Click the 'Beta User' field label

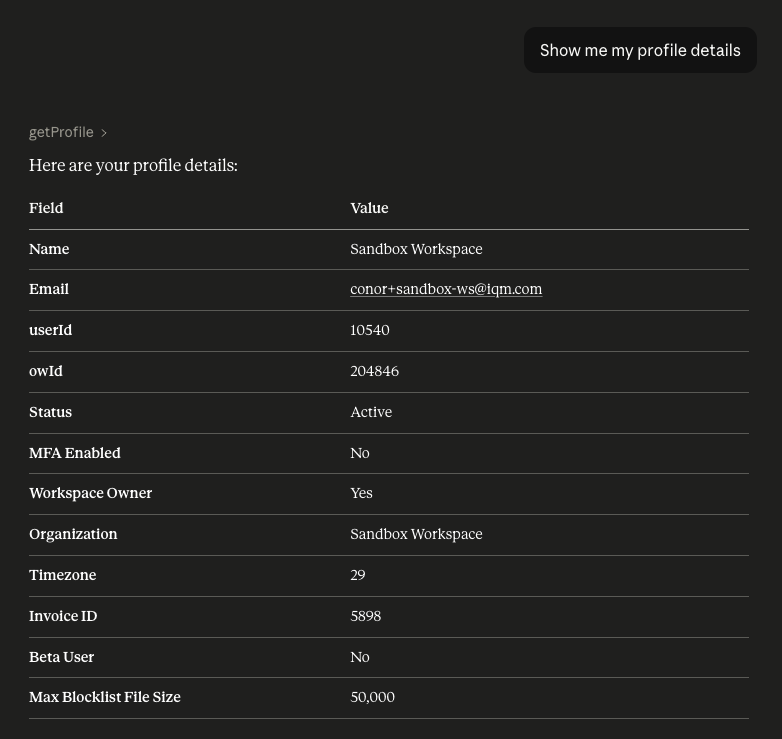point(61,657)
